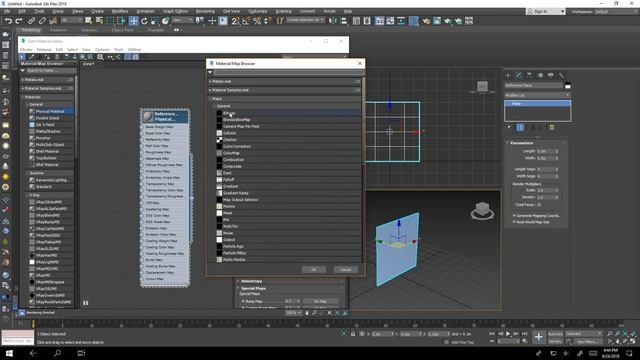
Task: Open Windows Start menu
Action: click(x=9, y=353)
